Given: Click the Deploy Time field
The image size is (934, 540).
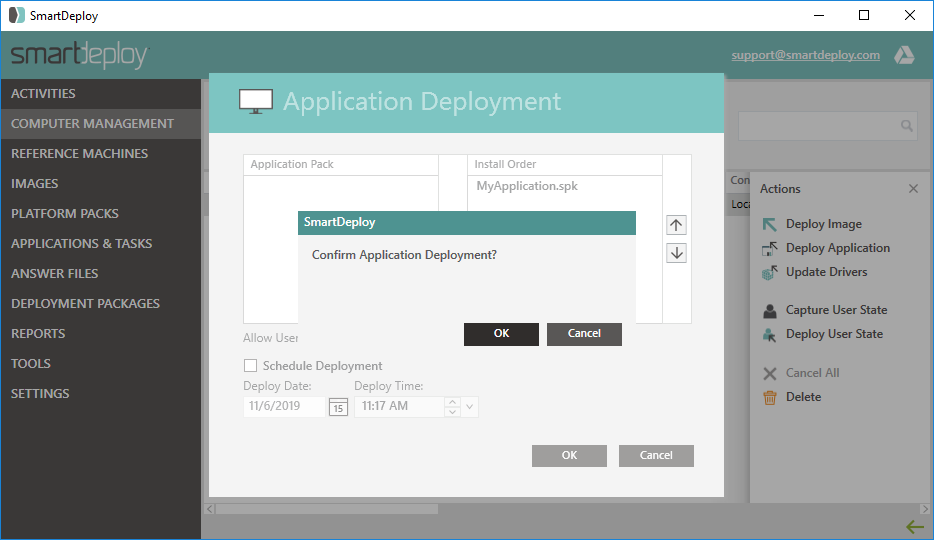Looking at the screenshot, I should (399, 407).
